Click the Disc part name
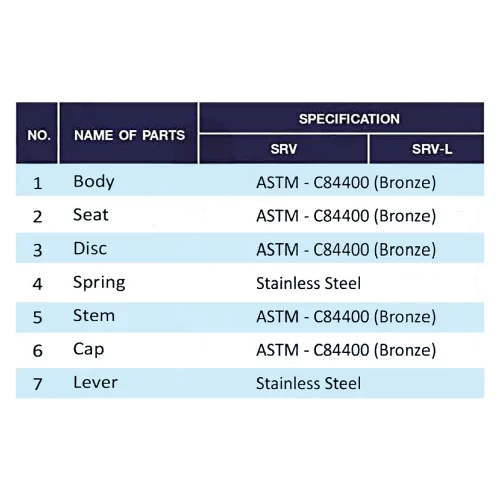This screenshot has width=500, height=500. tap(90, 249)
